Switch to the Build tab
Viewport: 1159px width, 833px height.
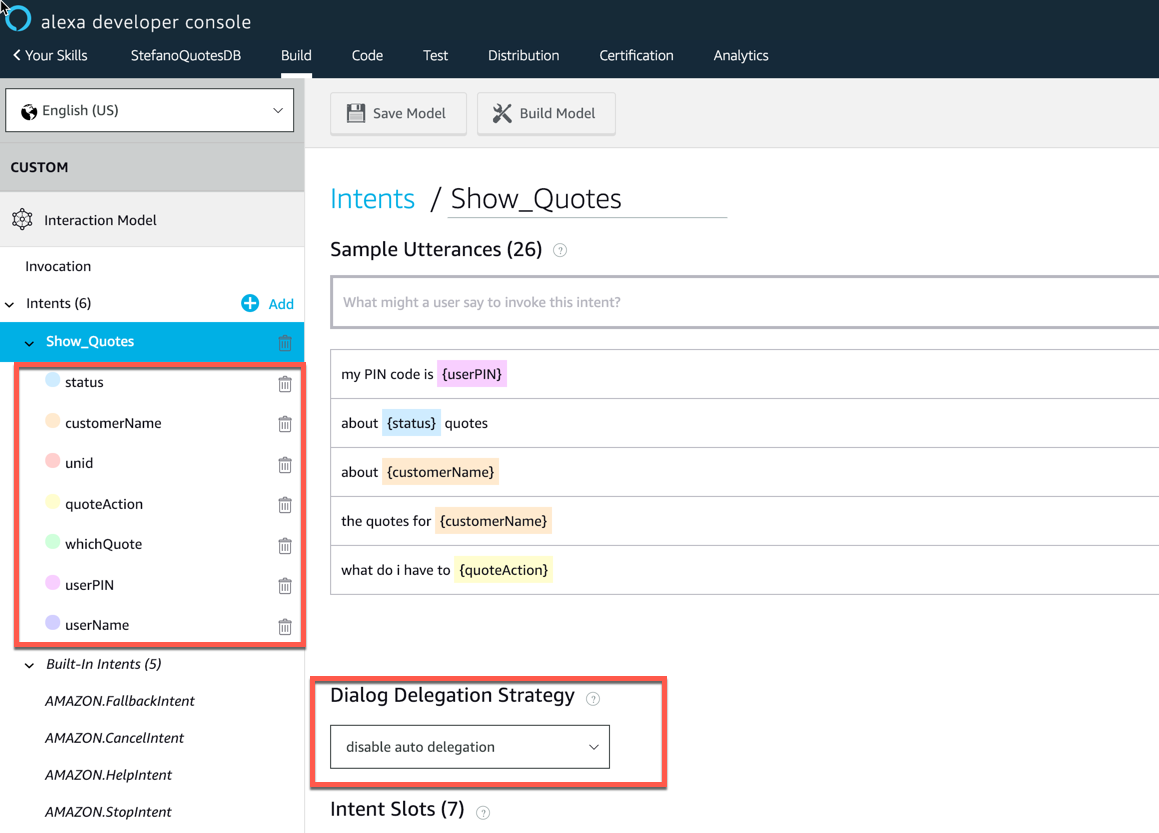(x=296, y=55)
